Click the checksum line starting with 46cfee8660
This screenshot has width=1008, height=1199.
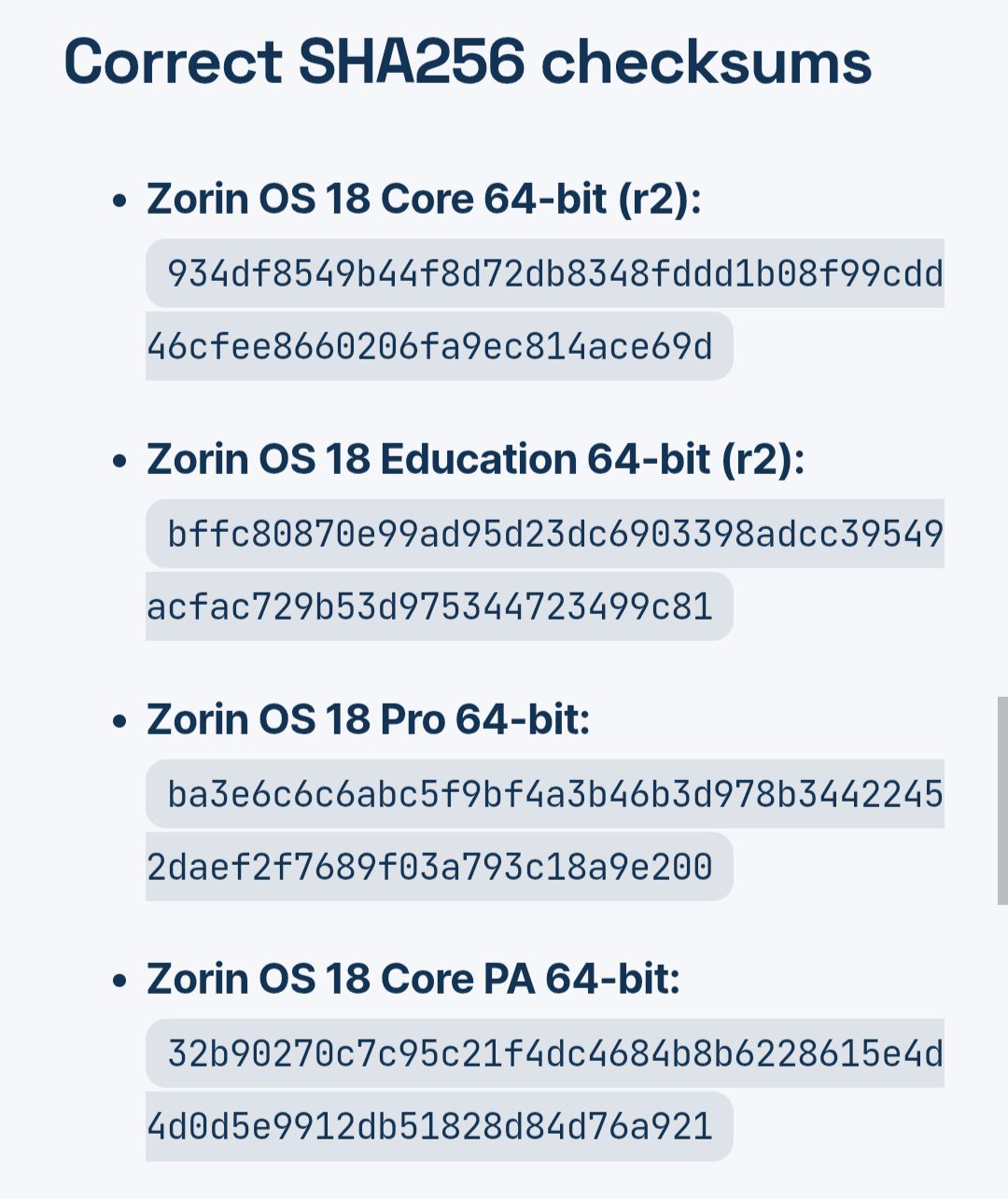(x=430, y=346)
